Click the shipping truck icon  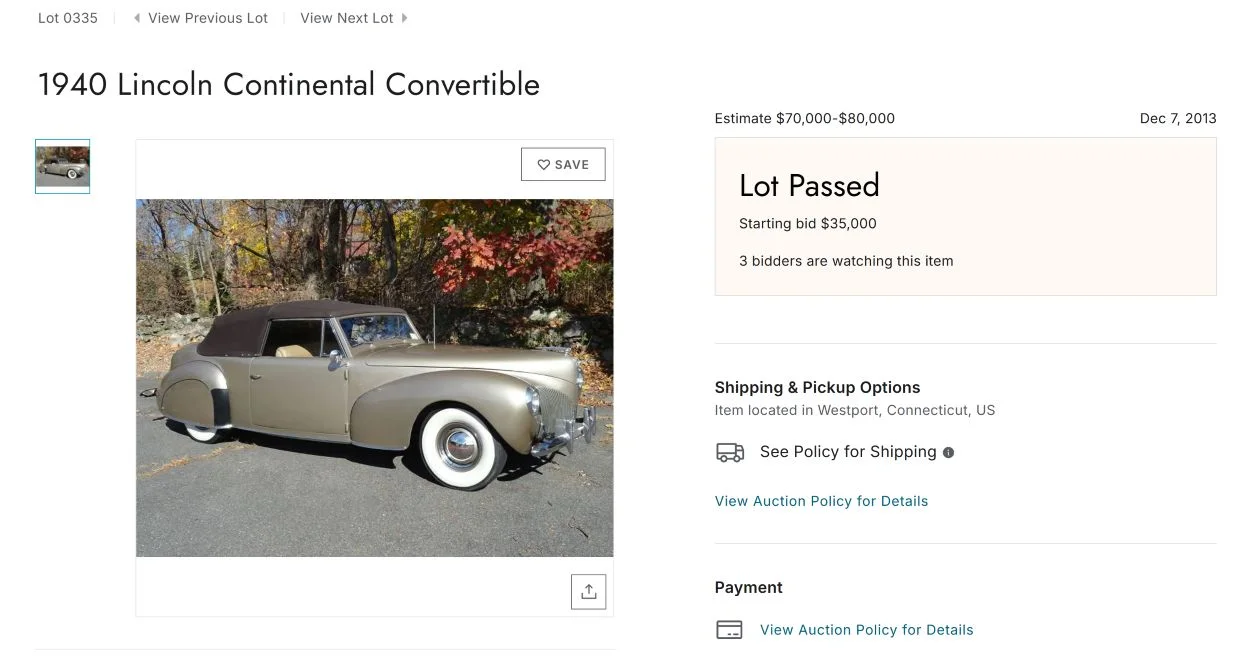tap(730, 452)
